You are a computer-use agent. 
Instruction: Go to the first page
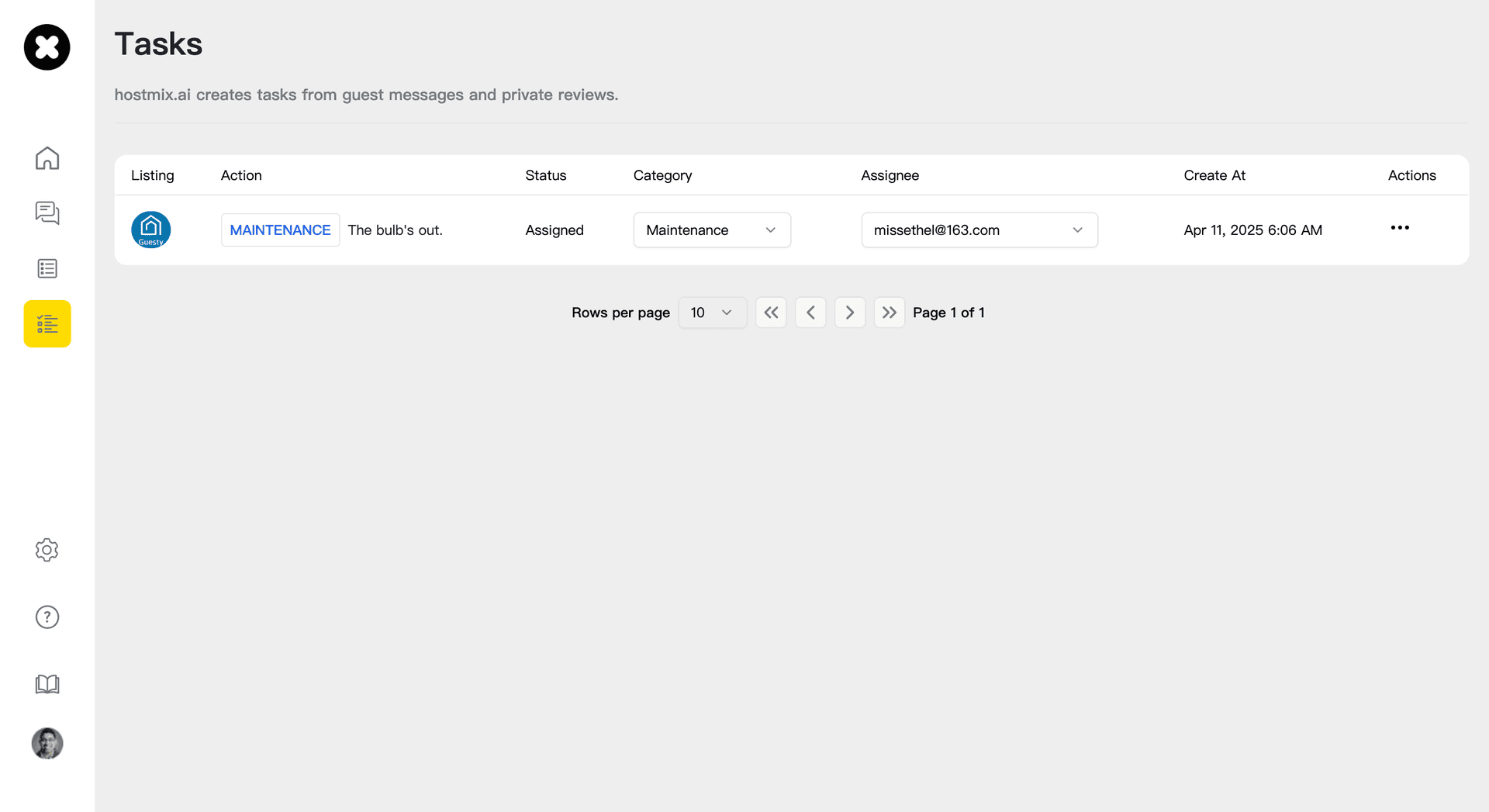(x=771, y=313)
